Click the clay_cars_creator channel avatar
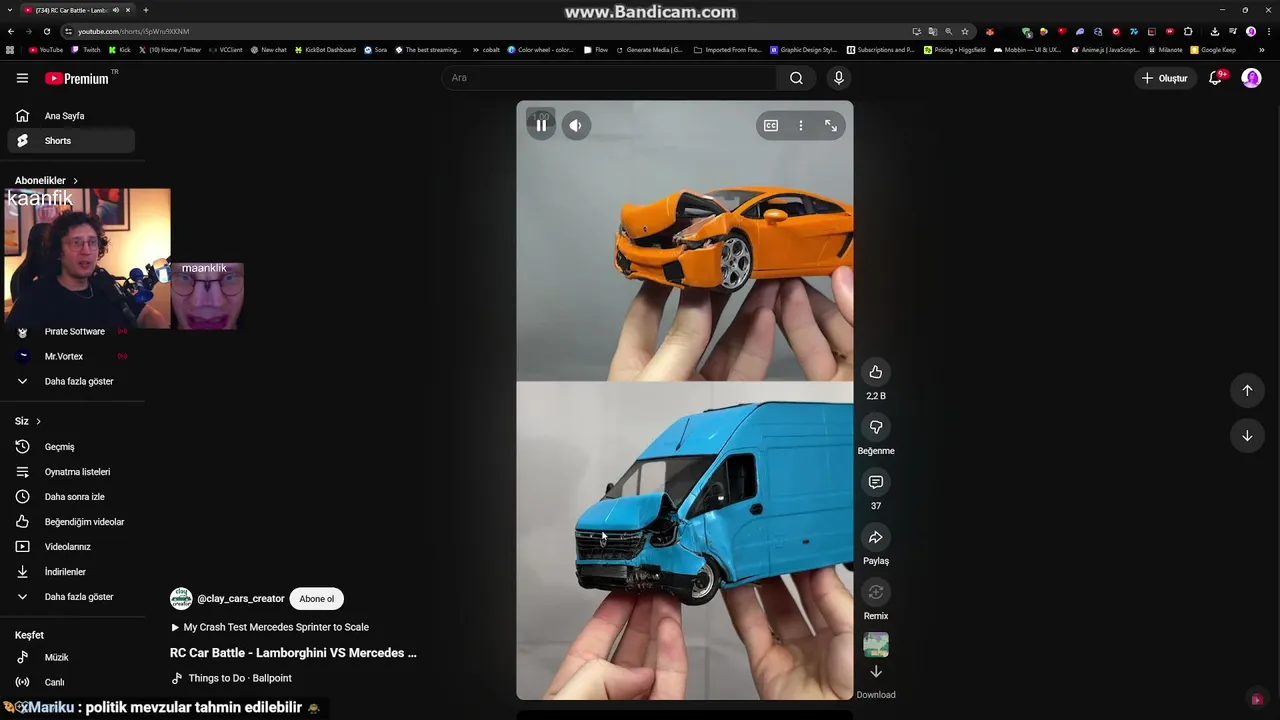Viewport: 1280px width, 720px height. (181, 598)
